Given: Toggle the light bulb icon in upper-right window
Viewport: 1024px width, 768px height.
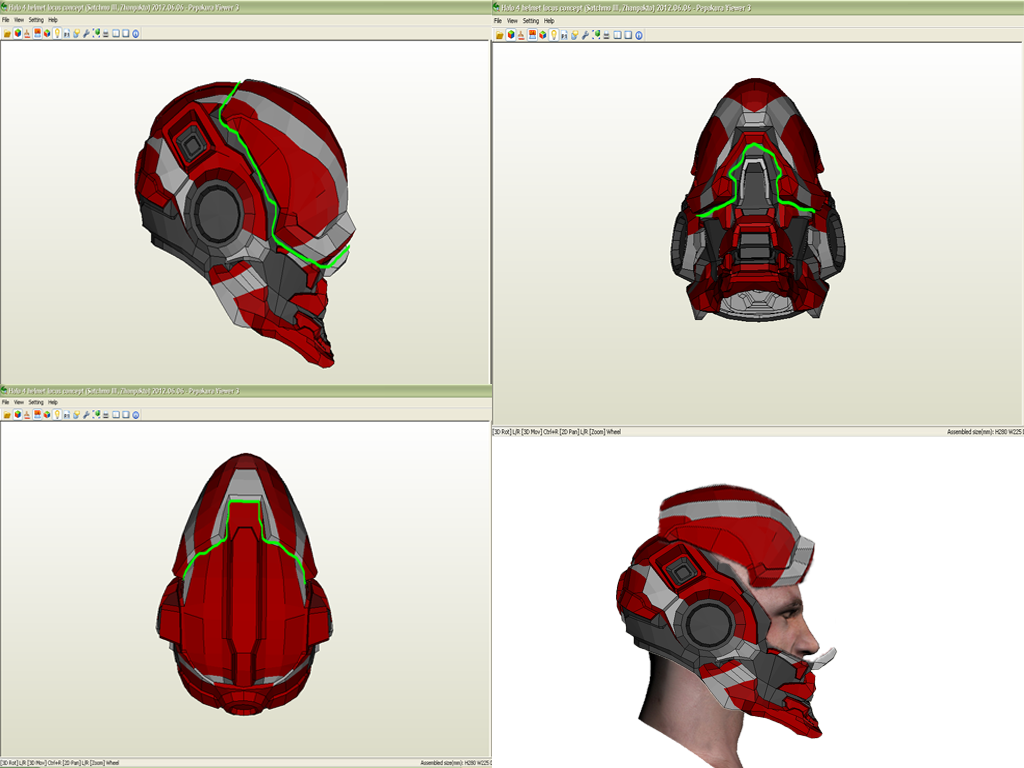Looking at the screenshot, I should [553, 35].
